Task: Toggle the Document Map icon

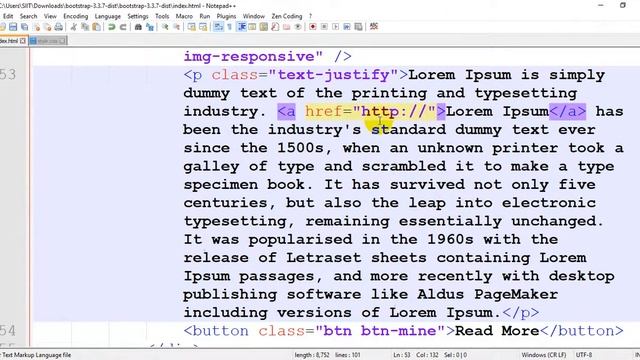Action: click(264, 27)
